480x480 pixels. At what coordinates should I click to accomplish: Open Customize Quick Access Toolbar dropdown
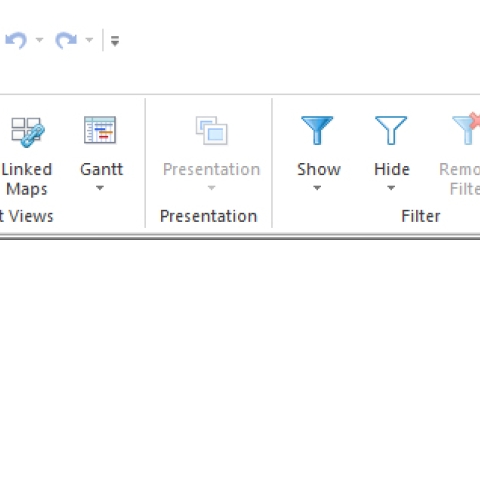pyautogui.click(x=115, y=41)
